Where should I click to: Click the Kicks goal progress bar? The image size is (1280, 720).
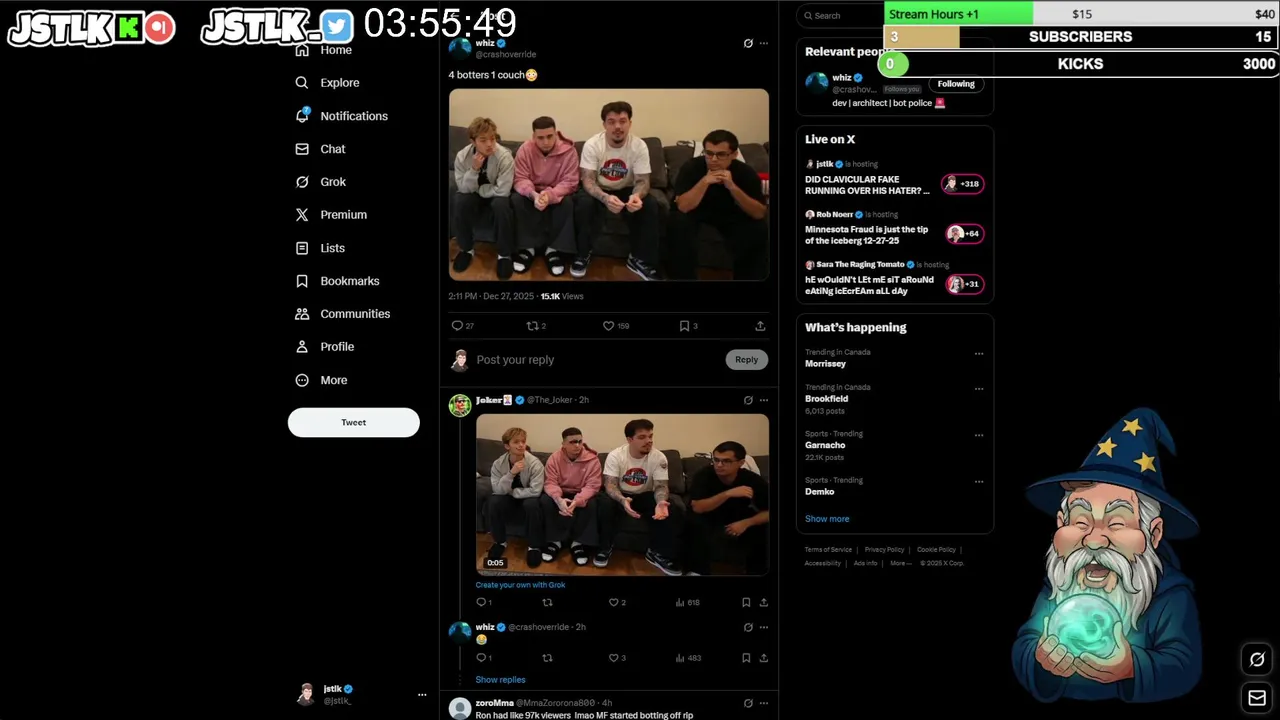point(1081,64)
